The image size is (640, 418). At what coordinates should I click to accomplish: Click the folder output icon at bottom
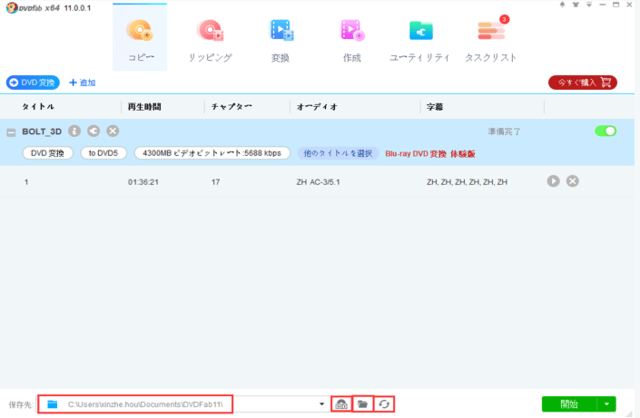pos(363,404)
